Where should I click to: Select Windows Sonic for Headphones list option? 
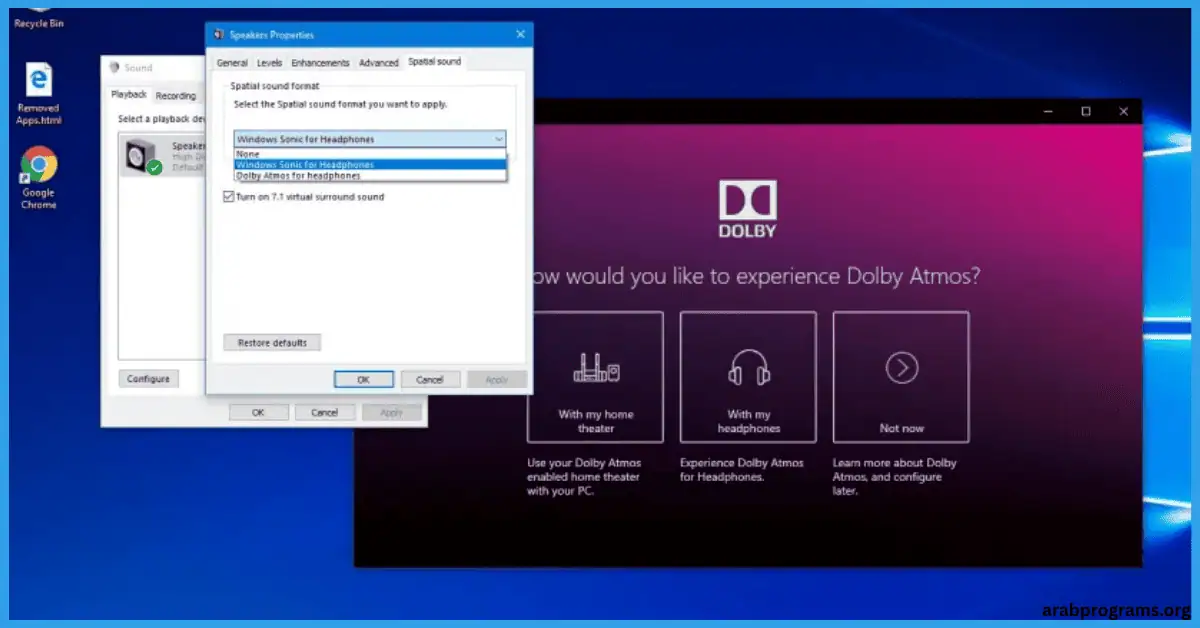(x=370, y=164)
